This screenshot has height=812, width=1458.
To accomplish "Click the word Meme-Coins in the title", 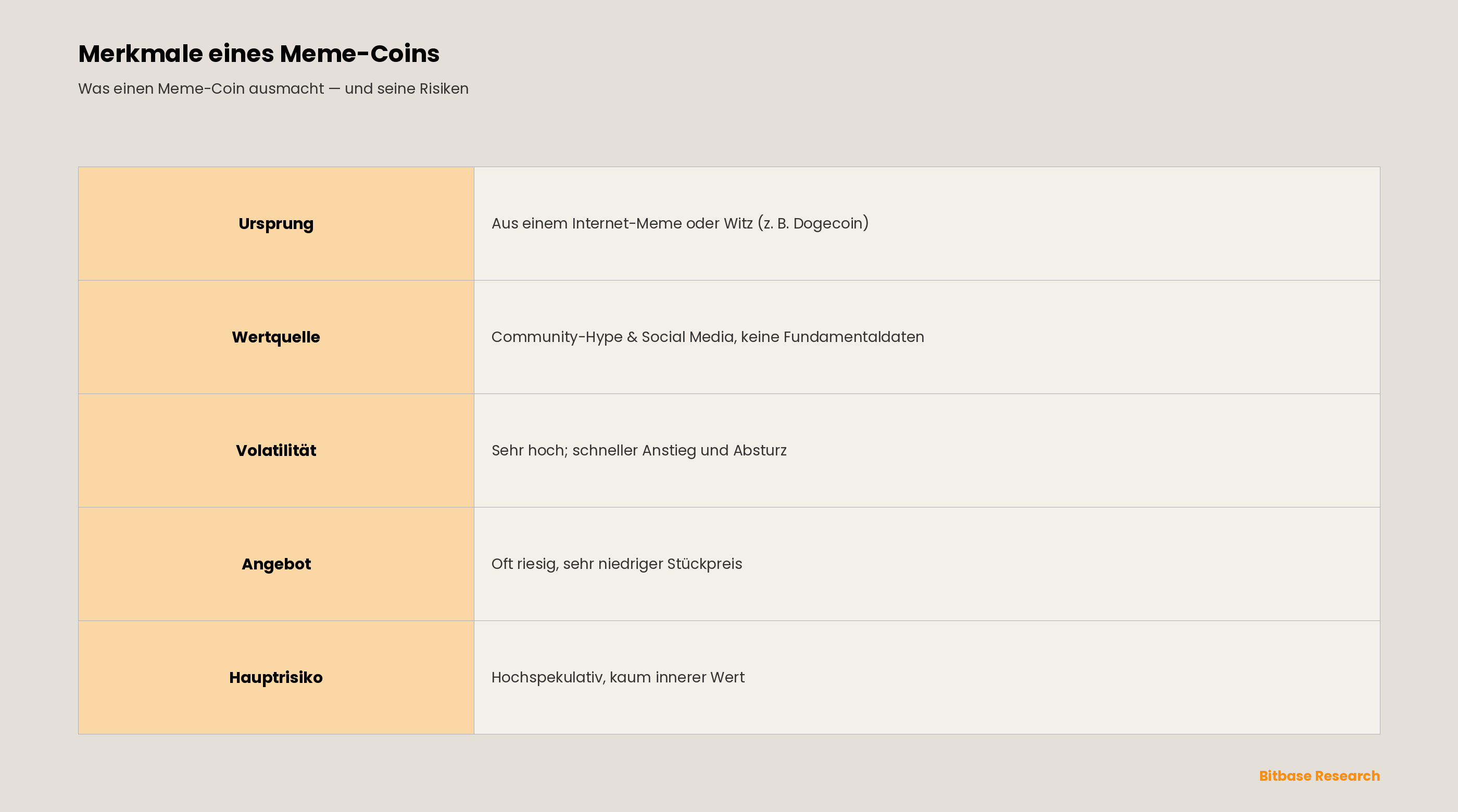I will tap(359, 54).
